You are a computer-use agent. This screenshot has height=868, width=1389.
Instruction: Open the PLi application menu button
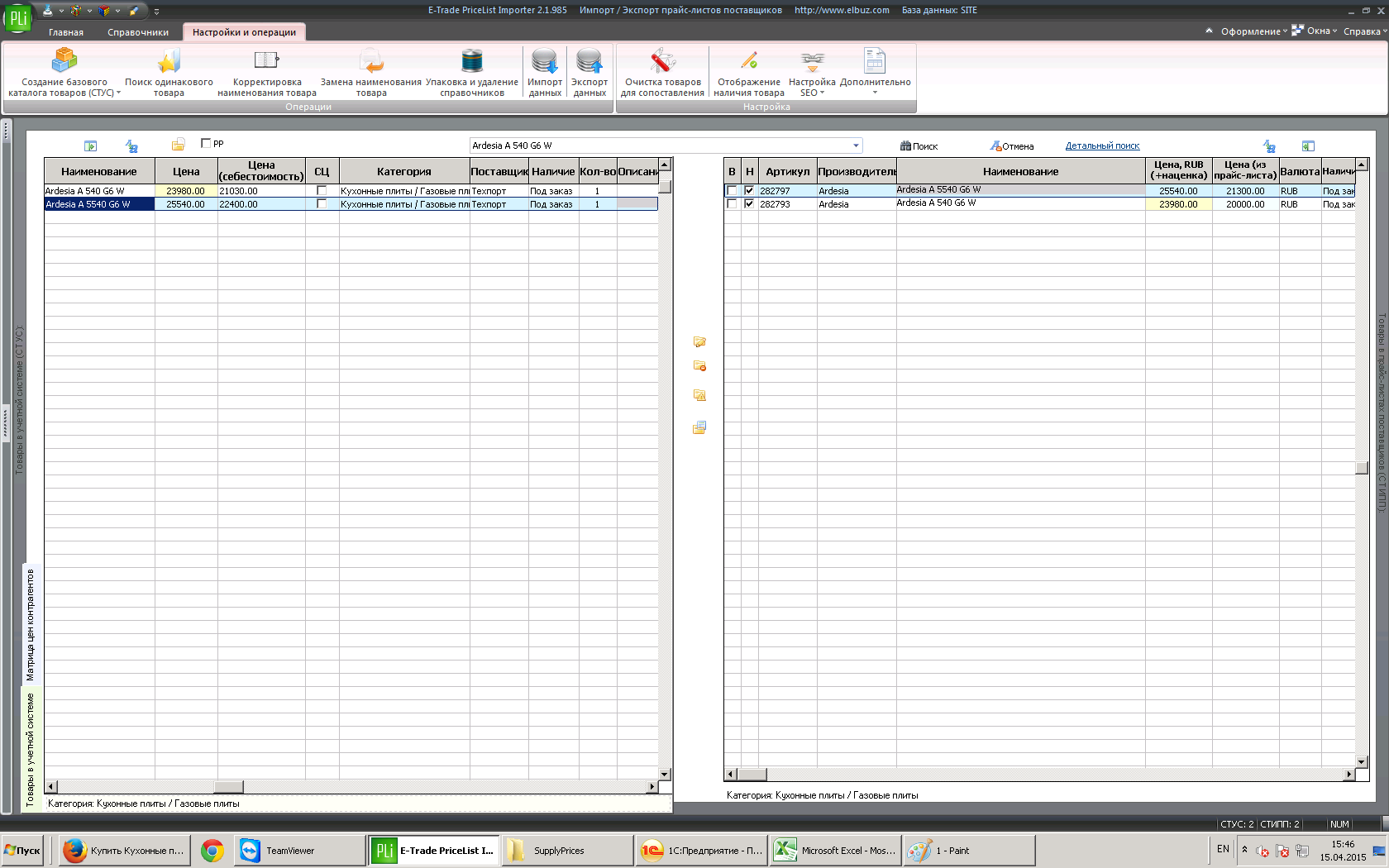(17, 17)
